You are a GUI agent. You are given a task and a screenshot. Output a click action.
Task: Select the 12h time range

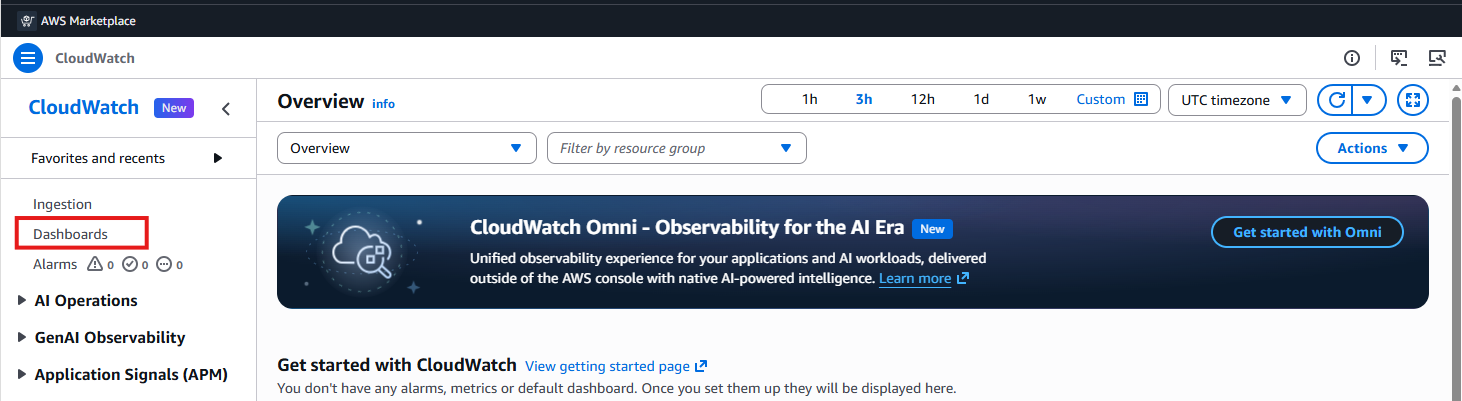point(923,99)
